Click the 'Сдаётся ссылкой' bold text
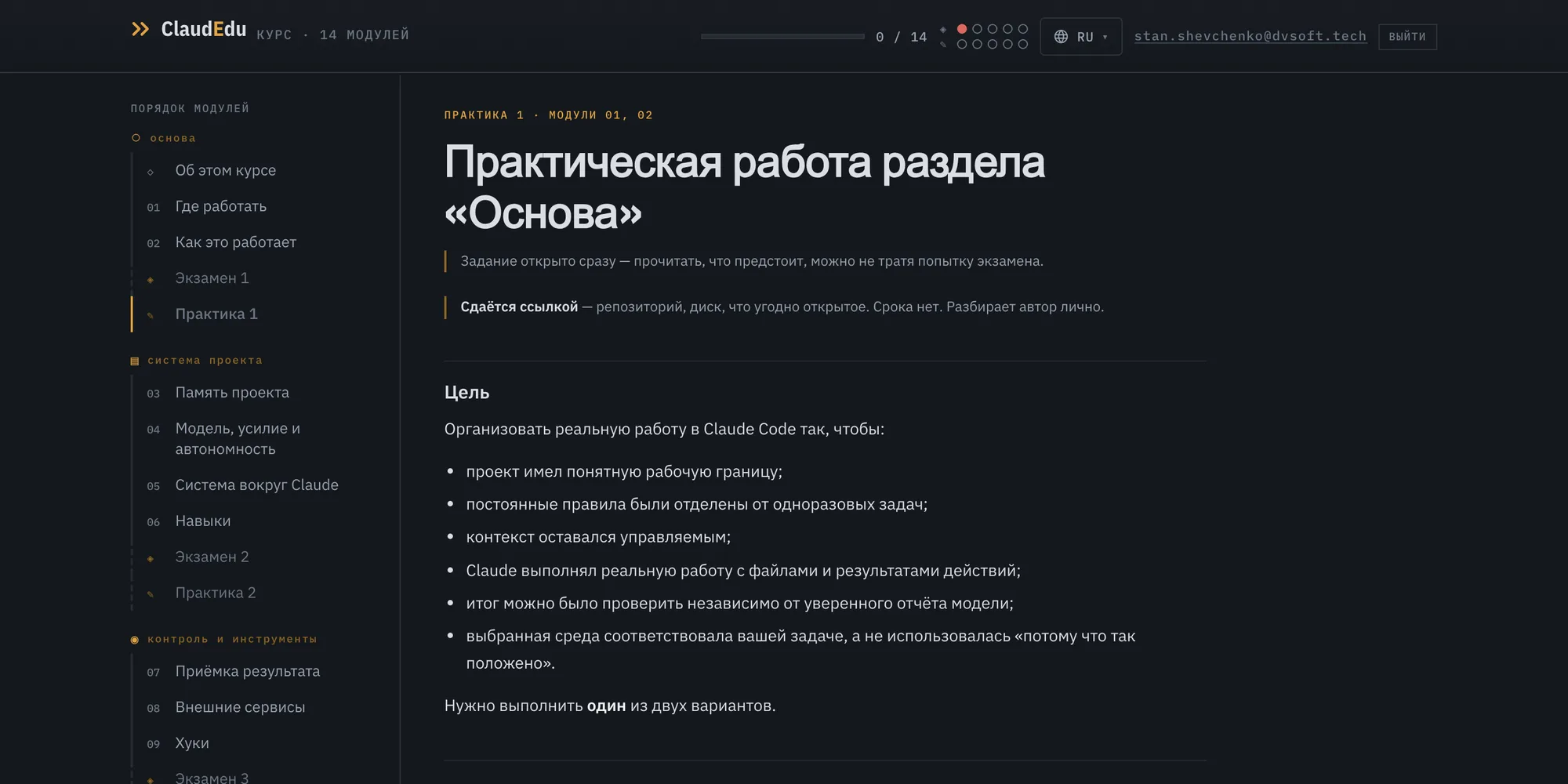Image resolution: width=1568 pixels, height=784 pixels. click(x=519, y=307)
